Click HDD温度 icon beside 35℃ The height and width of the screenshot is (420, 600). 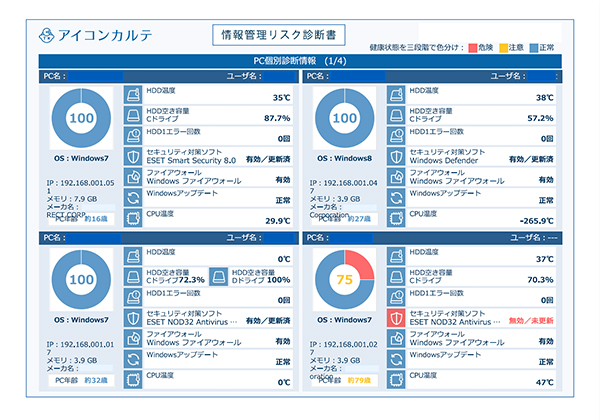tap(133, 94)
